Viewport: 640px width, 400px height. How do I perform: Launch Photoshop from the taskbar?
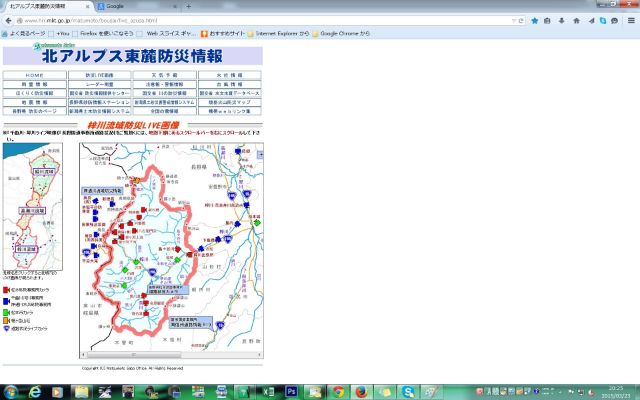point(292,390)
